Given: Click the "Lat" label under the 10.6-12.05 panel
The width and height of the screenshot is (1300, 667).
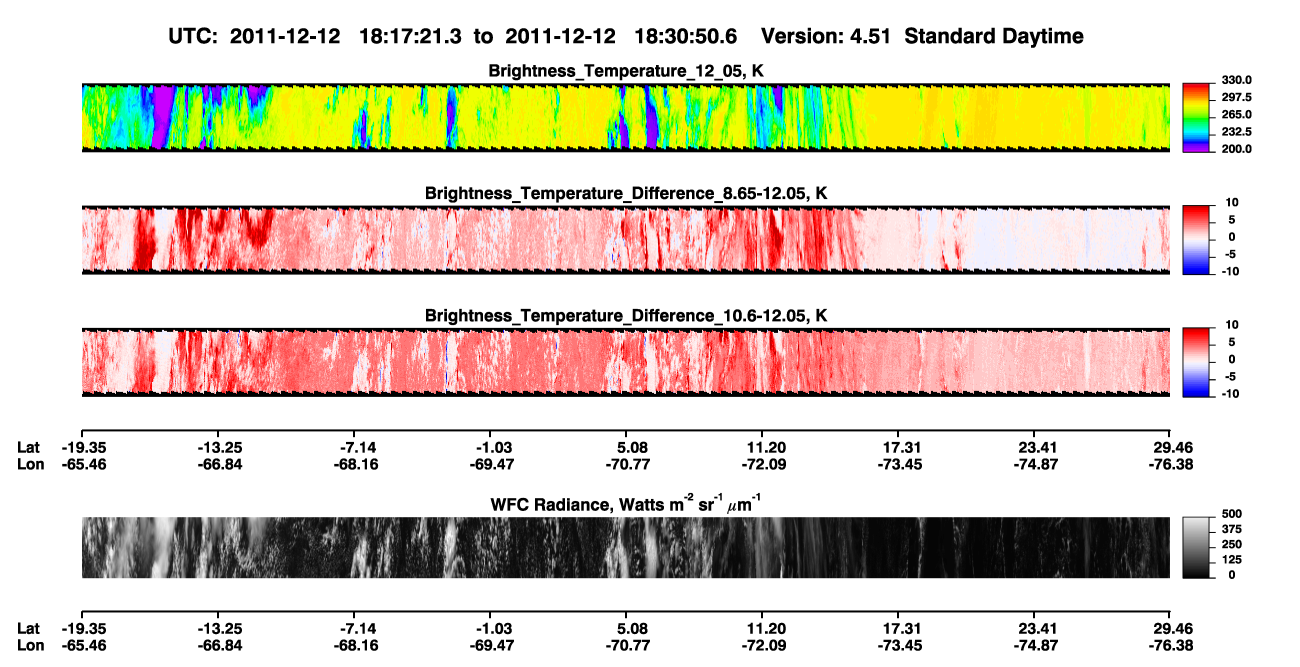Looking at the screenshot, I should 28,447.
